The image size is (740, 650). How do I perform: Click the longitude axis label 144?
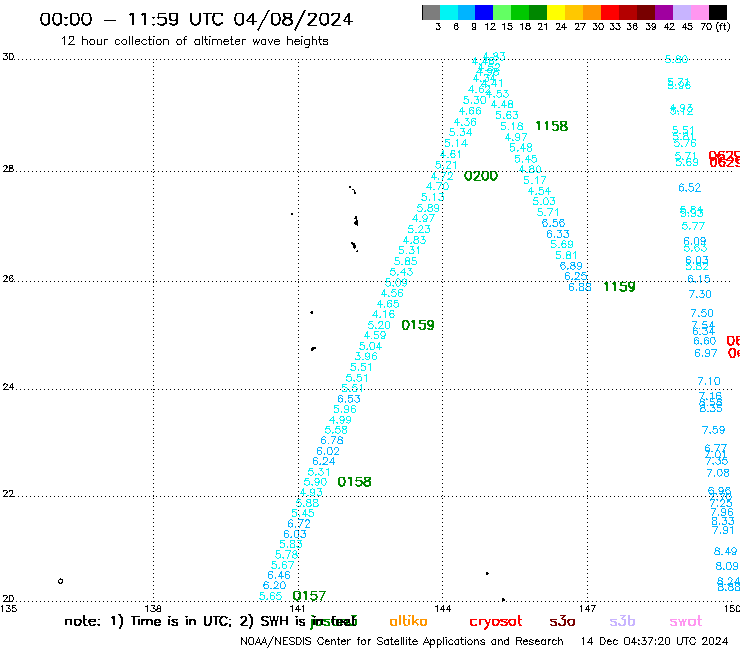tap(443, 608)
